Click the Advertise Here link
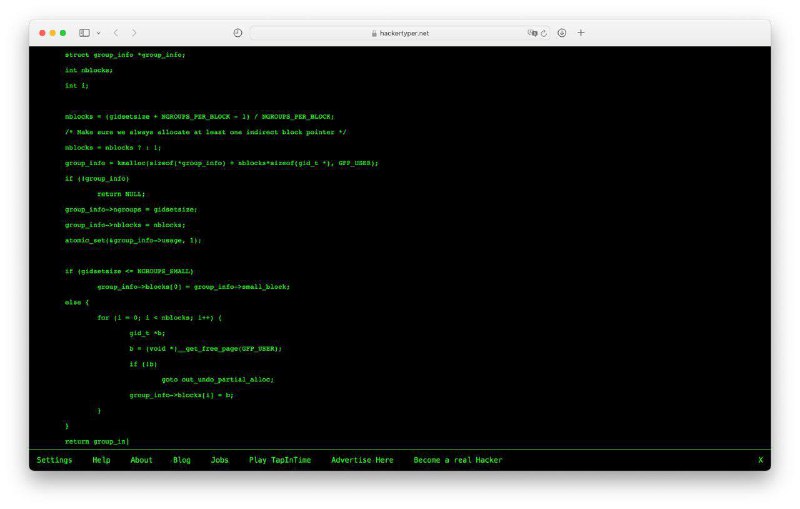 [362, 460]
